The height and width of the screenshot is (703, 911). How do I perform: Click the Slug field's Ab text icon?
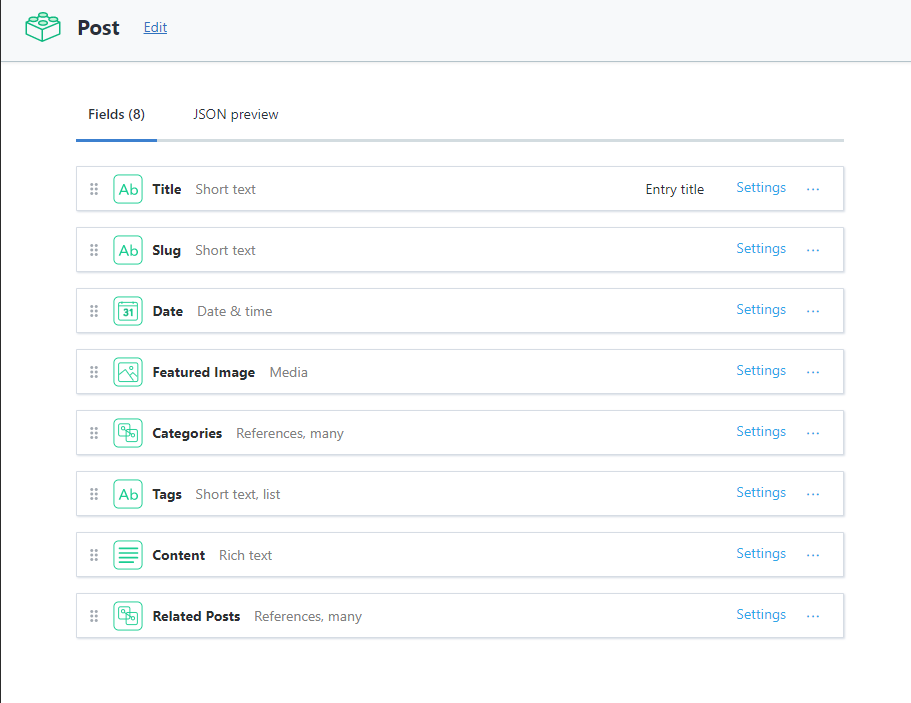128,250
